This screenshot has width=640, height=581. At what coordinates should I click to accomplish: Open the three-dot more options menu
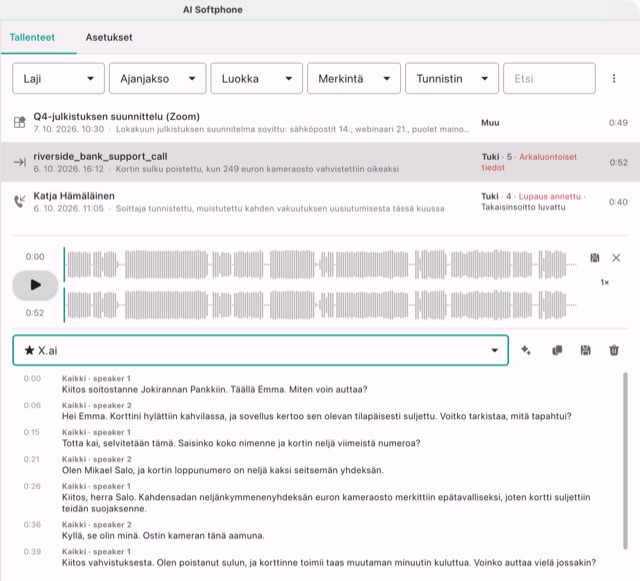[614, 78]
